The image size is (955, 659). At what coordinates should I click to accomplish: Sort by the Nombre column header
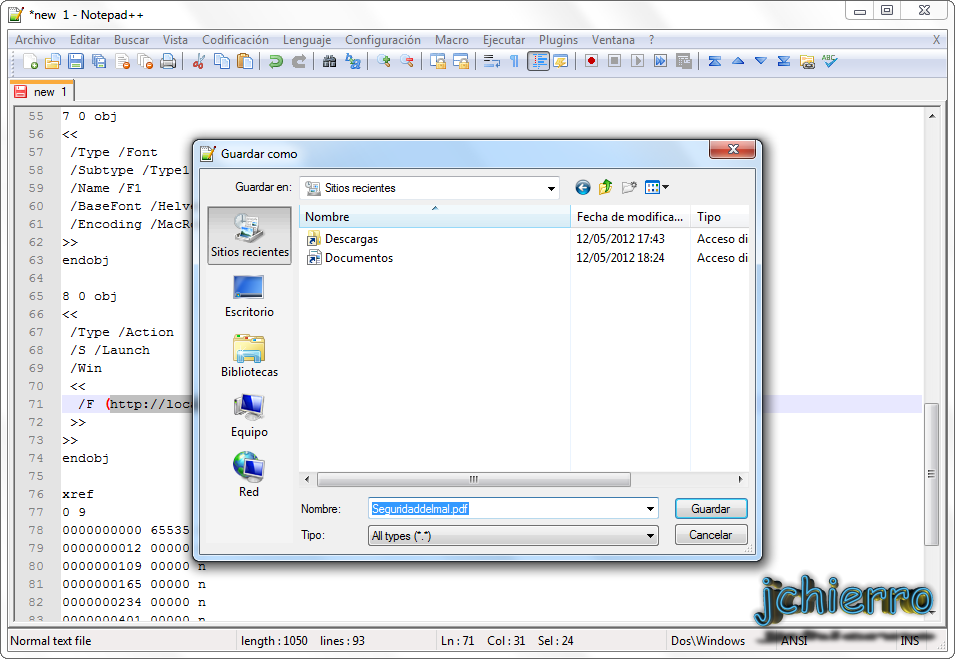click(x=434, y=217)
